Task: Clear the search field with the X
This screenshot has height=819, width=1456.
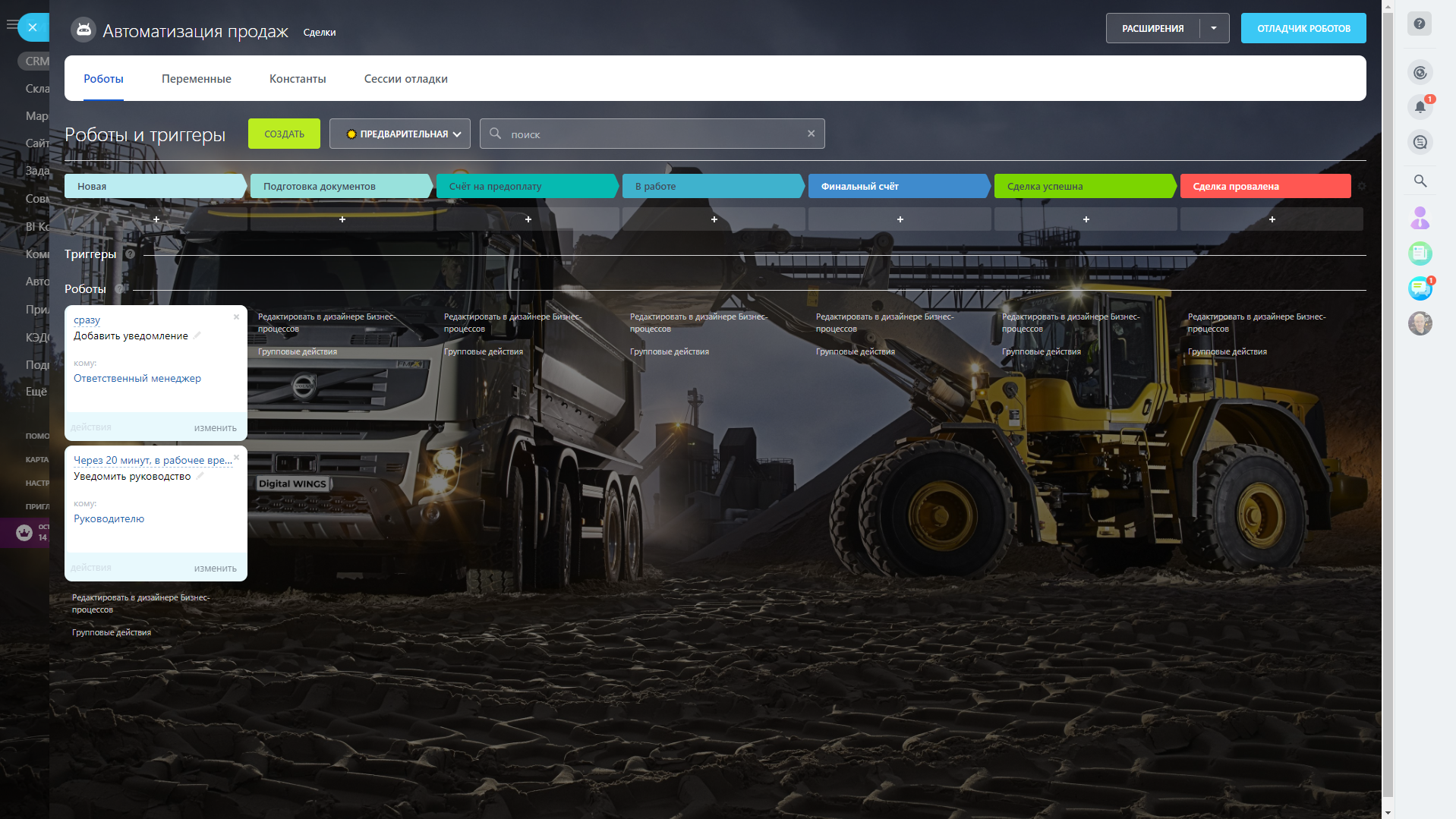Action: point(811,134)
